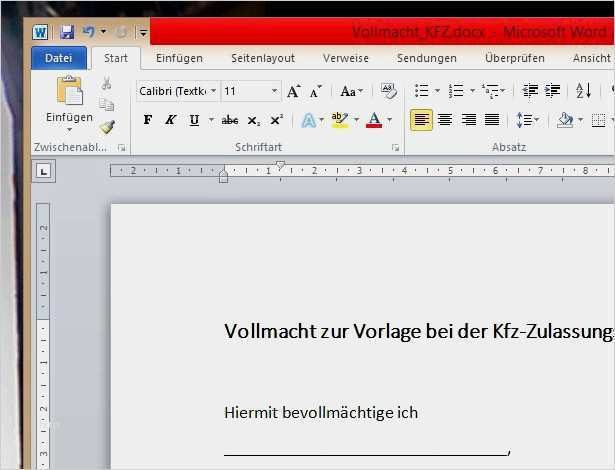This screenshot has height=470, width=615.
Task: Toggle strikethrough (abc)
Action: 230,120
